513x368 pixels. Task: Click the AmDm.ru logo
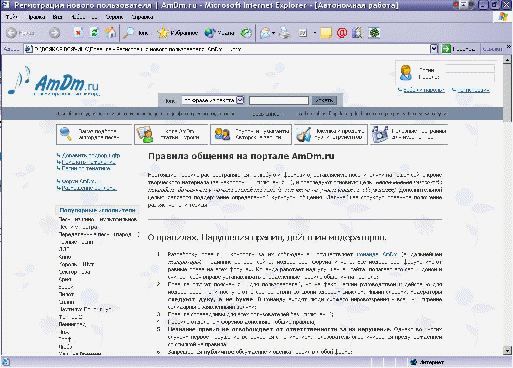[54, 82]
